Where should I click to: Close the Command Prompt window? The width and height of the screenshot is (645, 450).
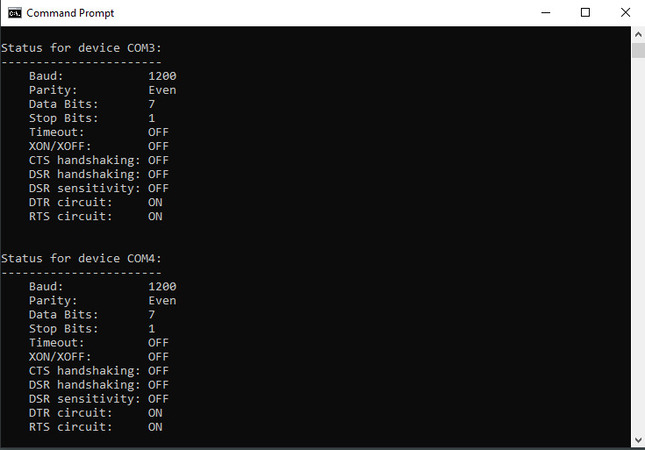625,13
